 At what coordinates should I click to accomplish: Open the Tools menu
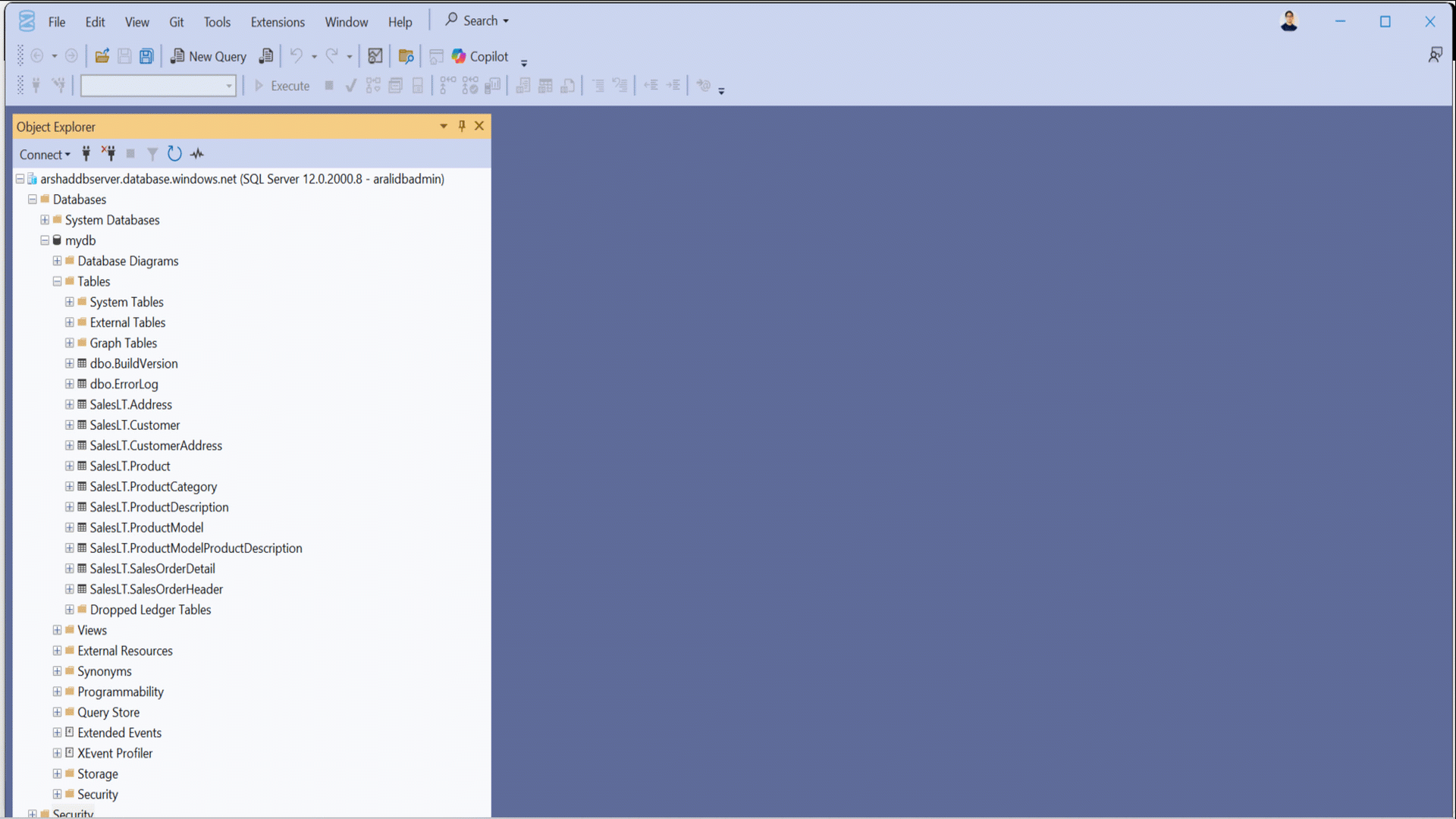point(217,22)
